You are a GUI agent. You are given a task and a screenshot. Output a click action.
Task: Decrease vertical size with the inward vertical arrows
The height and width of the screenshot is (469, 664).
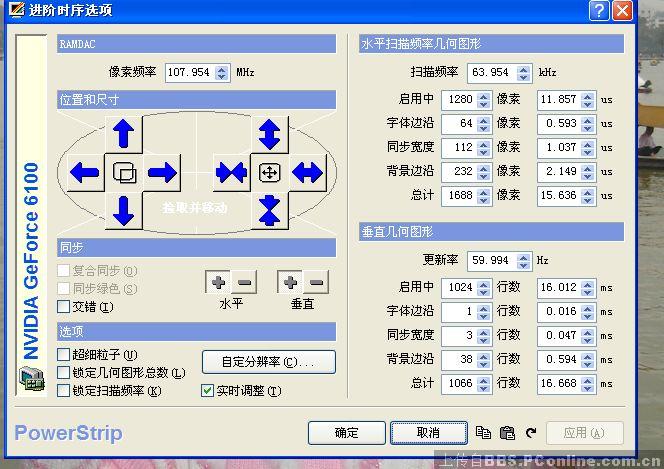pos(270,210)
